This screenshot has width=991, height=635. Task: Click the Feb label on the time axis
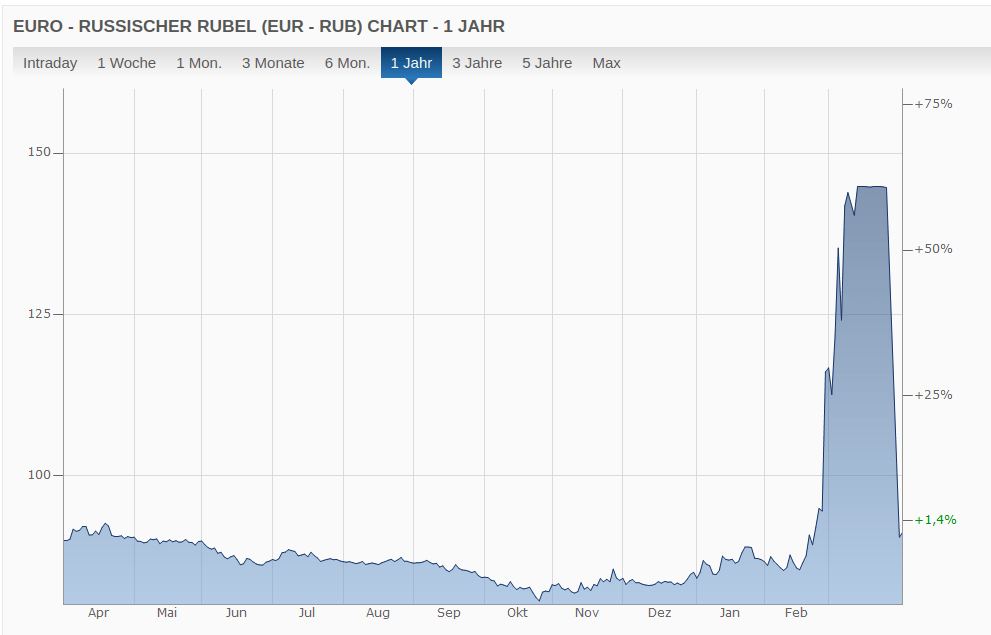796,613
